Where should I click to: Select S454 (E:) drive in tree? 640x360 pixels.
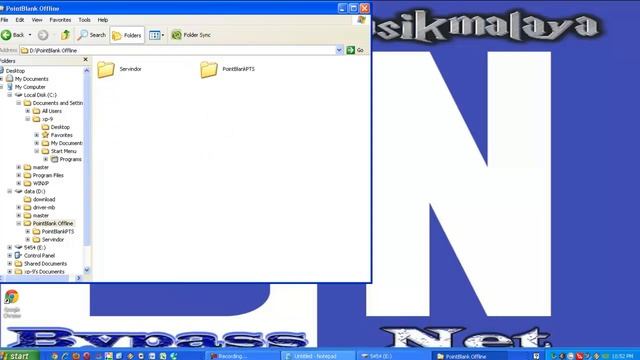(x=35, y=248)
